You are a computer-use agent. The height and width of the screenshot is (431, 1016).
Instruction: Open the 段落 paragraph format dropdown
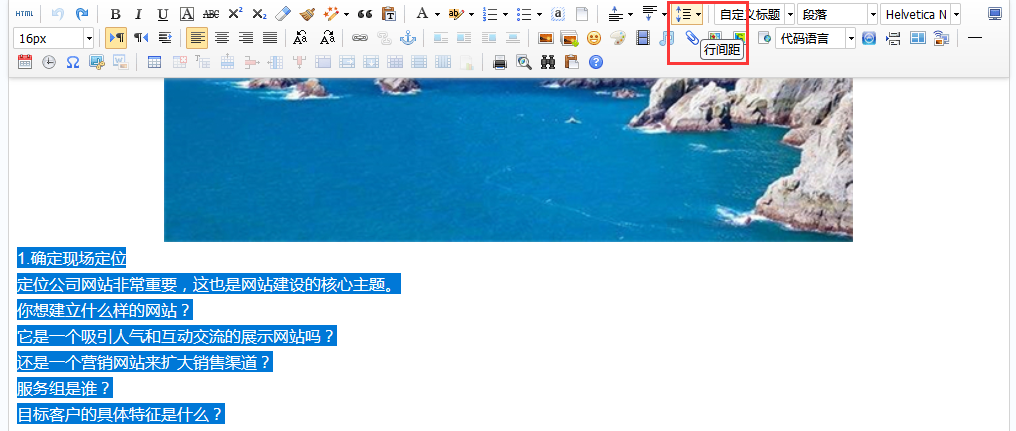point(837,14)
